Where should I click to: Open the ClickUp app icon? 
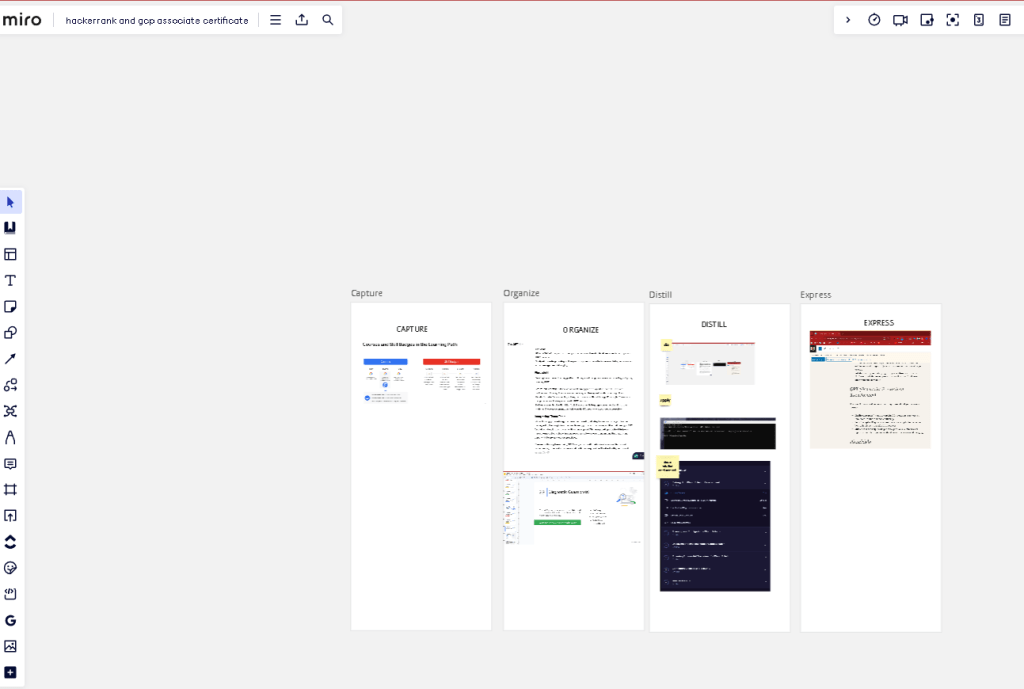(10, 542)
